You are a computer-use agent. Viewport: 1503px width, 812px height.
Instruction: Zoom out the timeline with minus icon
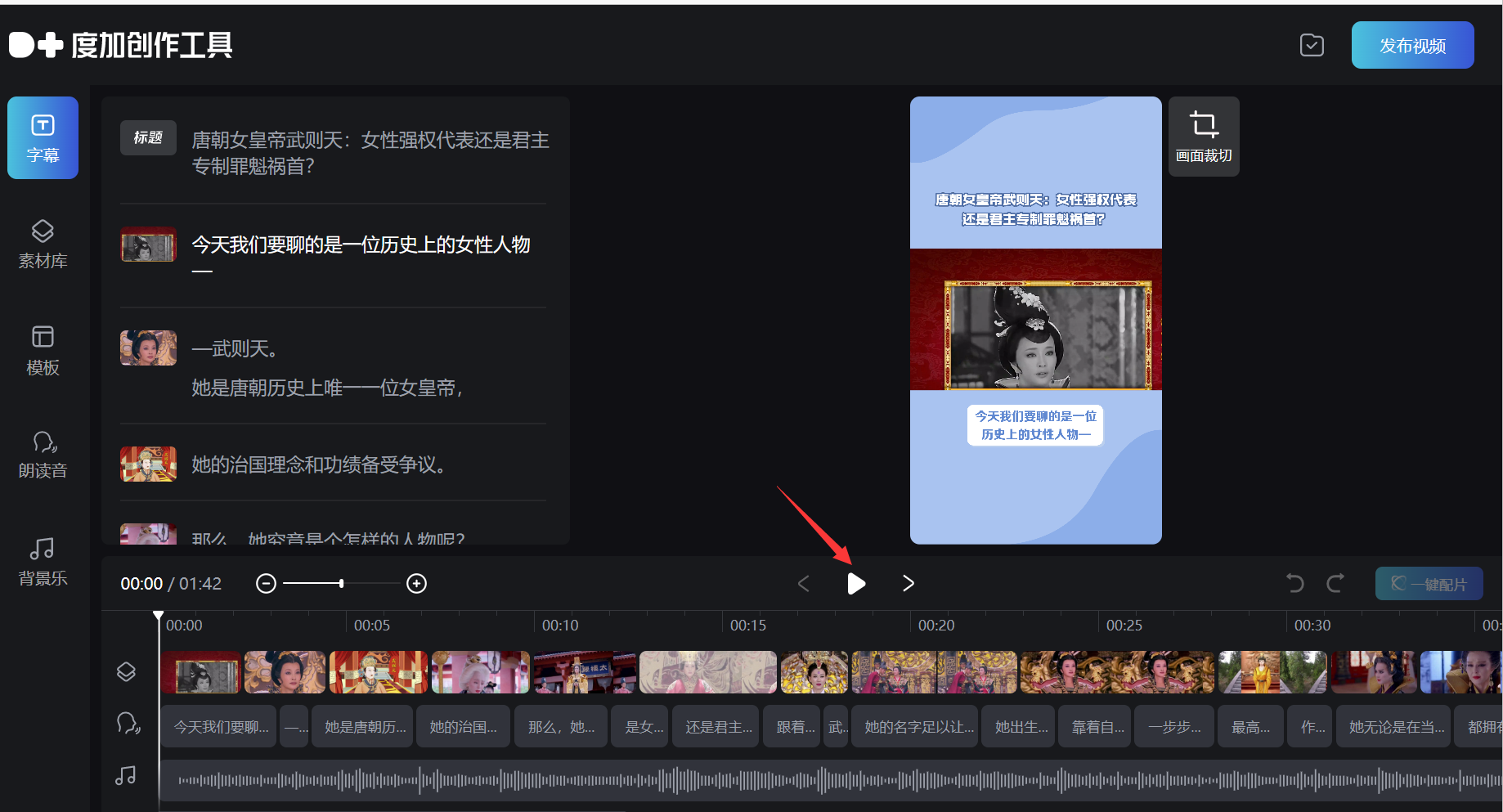click(266, 583)
